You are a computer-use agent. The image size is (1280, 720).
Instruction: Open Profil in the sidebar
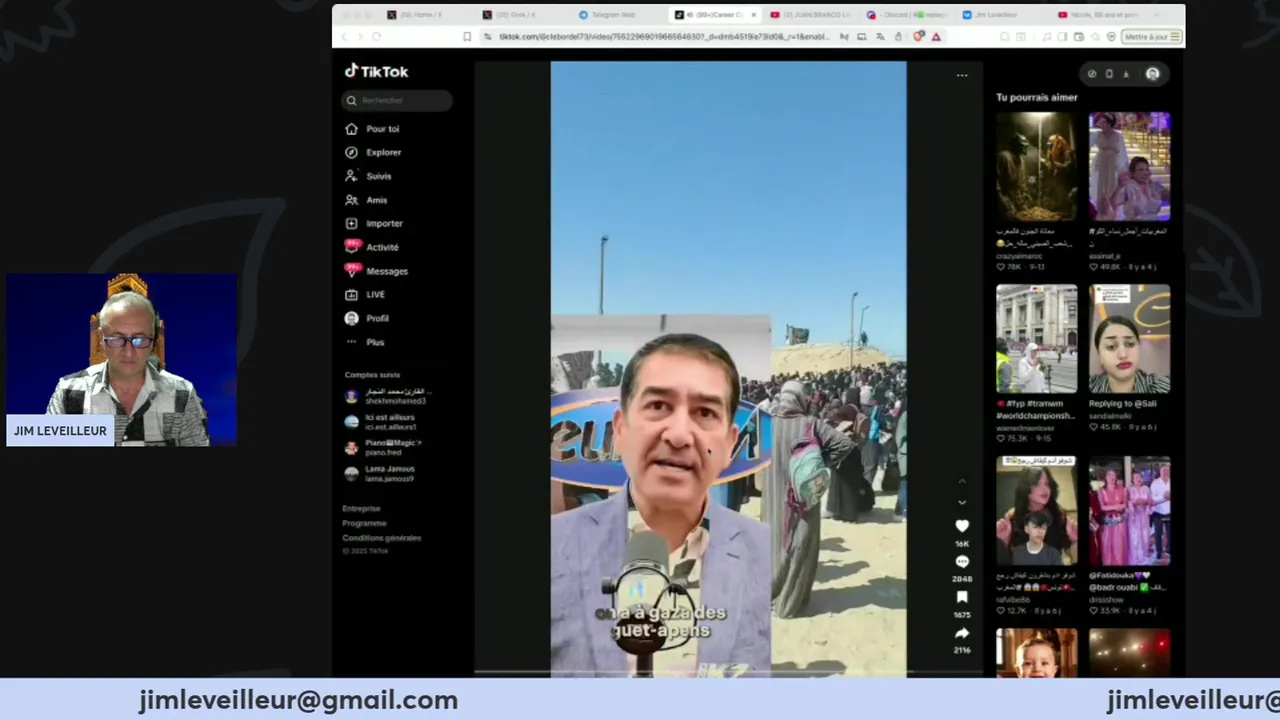367,318
